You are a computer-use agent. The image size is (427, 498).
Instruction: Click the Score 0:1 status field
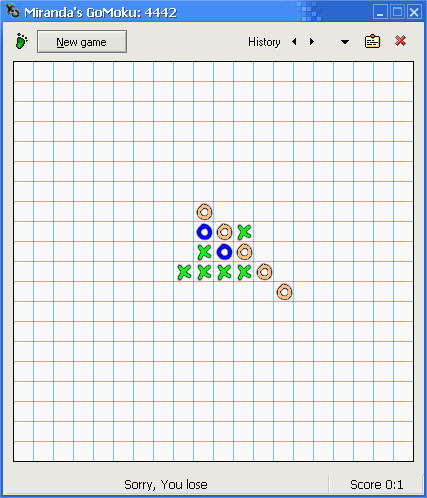point(377,484)
